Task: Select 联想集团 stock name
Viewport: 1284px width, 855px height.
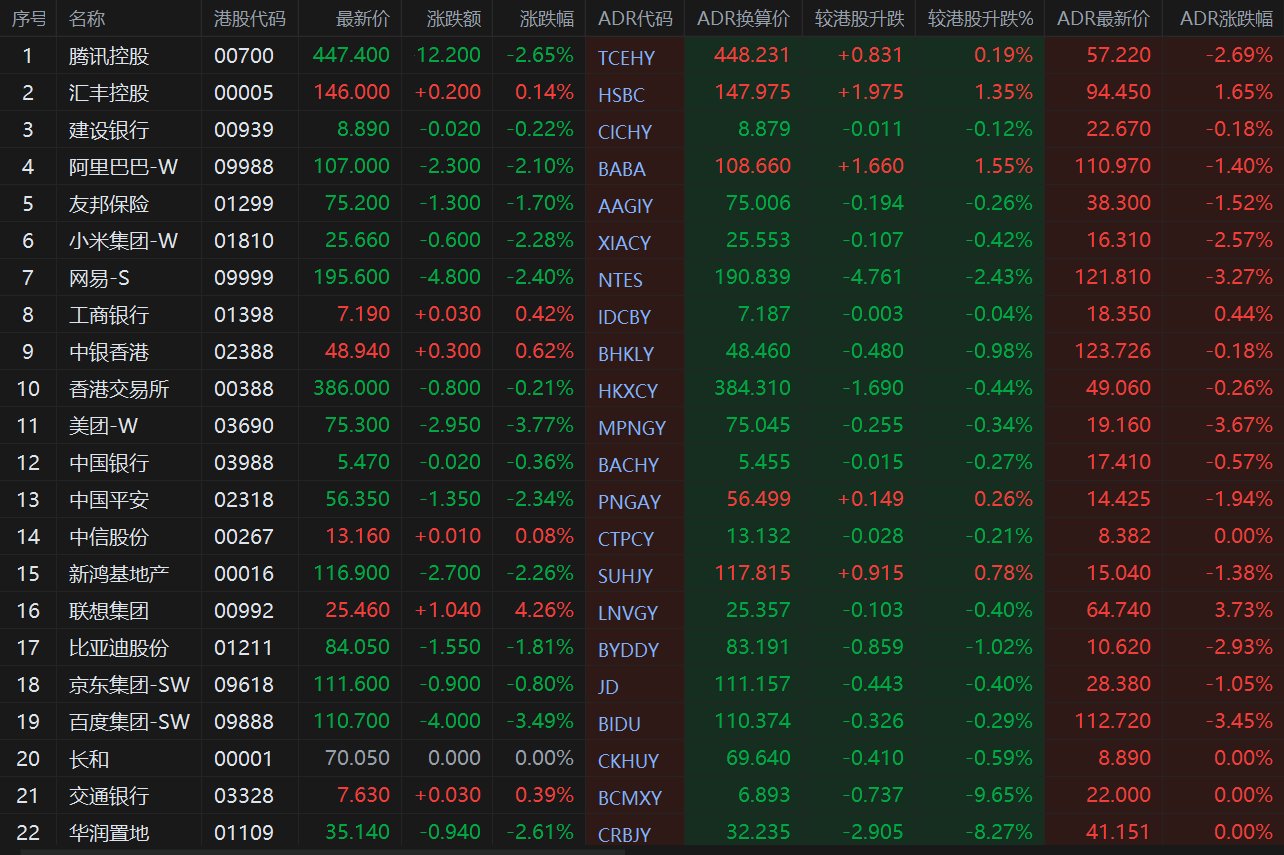Action: point(109,610)
